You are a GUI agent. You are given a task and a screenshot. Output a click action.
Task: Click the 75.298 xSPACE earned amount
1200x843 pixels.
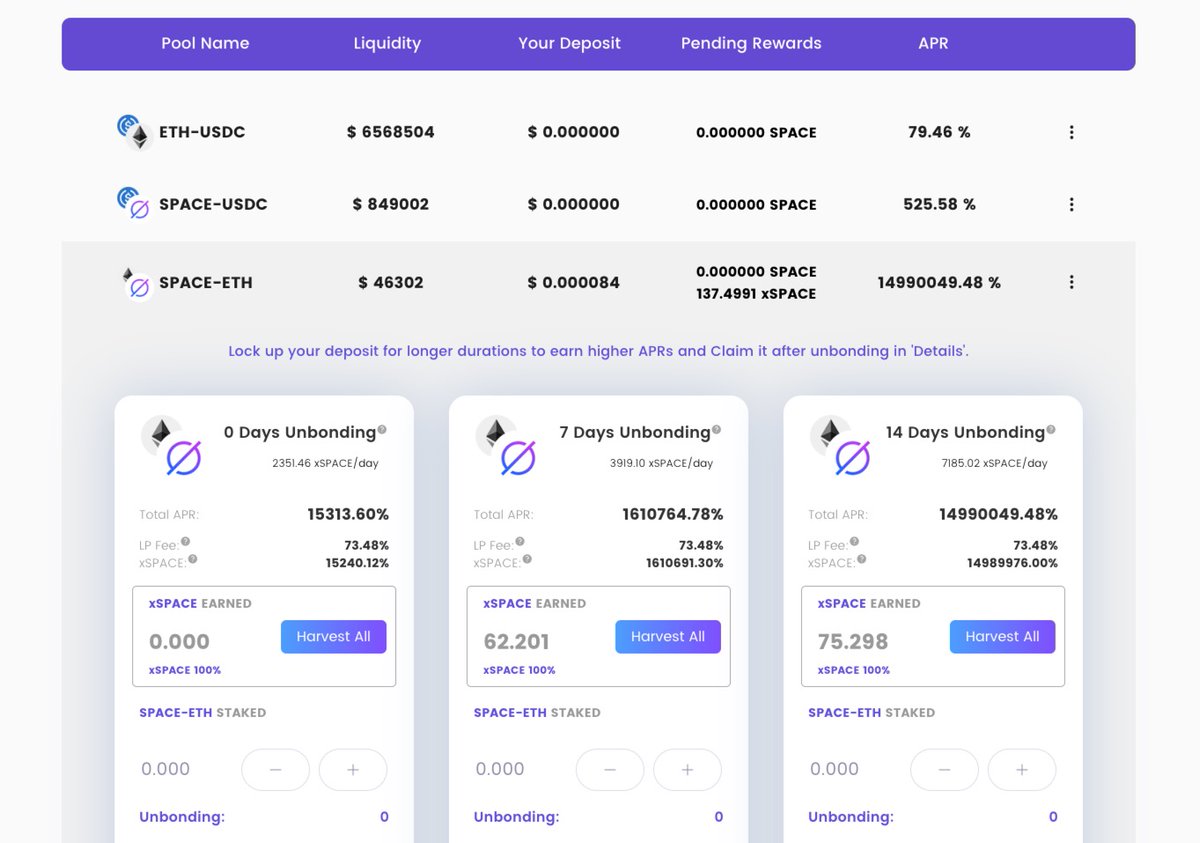[853, 642]
